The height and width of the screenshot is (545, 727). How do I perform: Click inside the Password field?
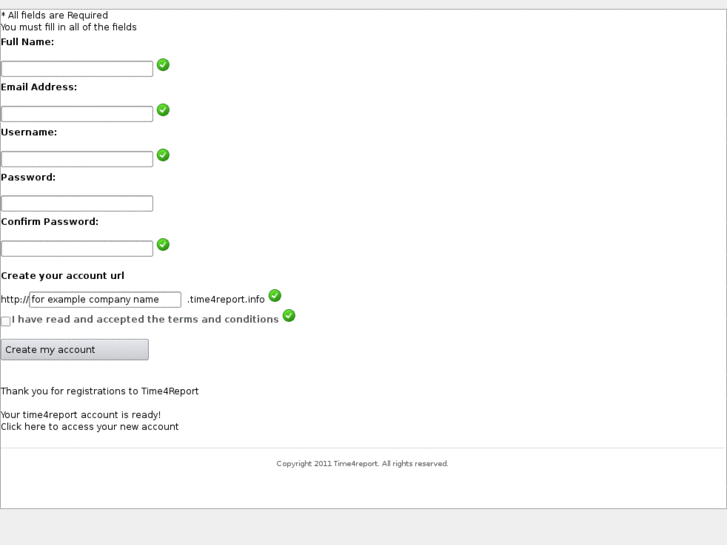(77, 204)
